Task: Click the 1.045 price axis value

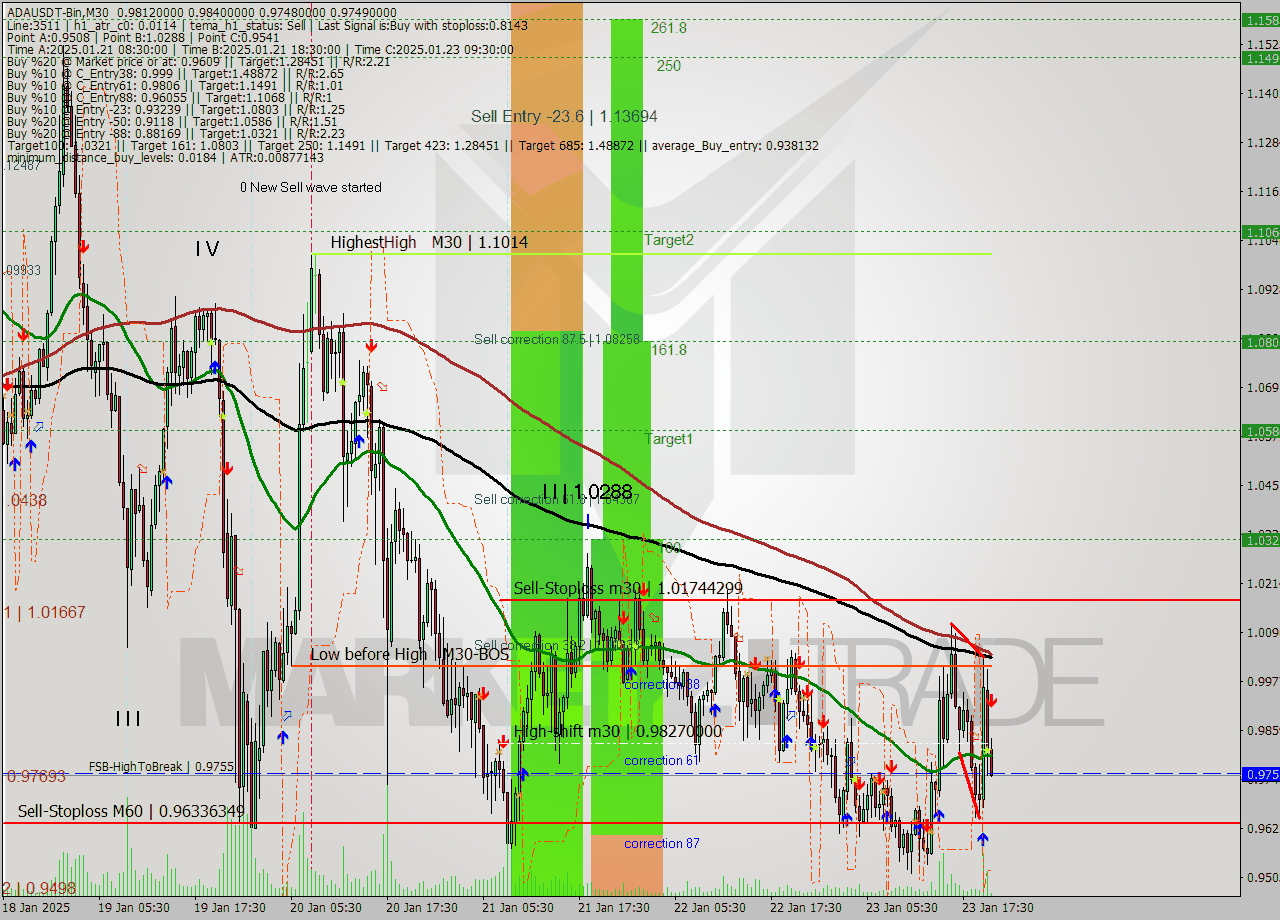Action: click(x=1263, y=485)
